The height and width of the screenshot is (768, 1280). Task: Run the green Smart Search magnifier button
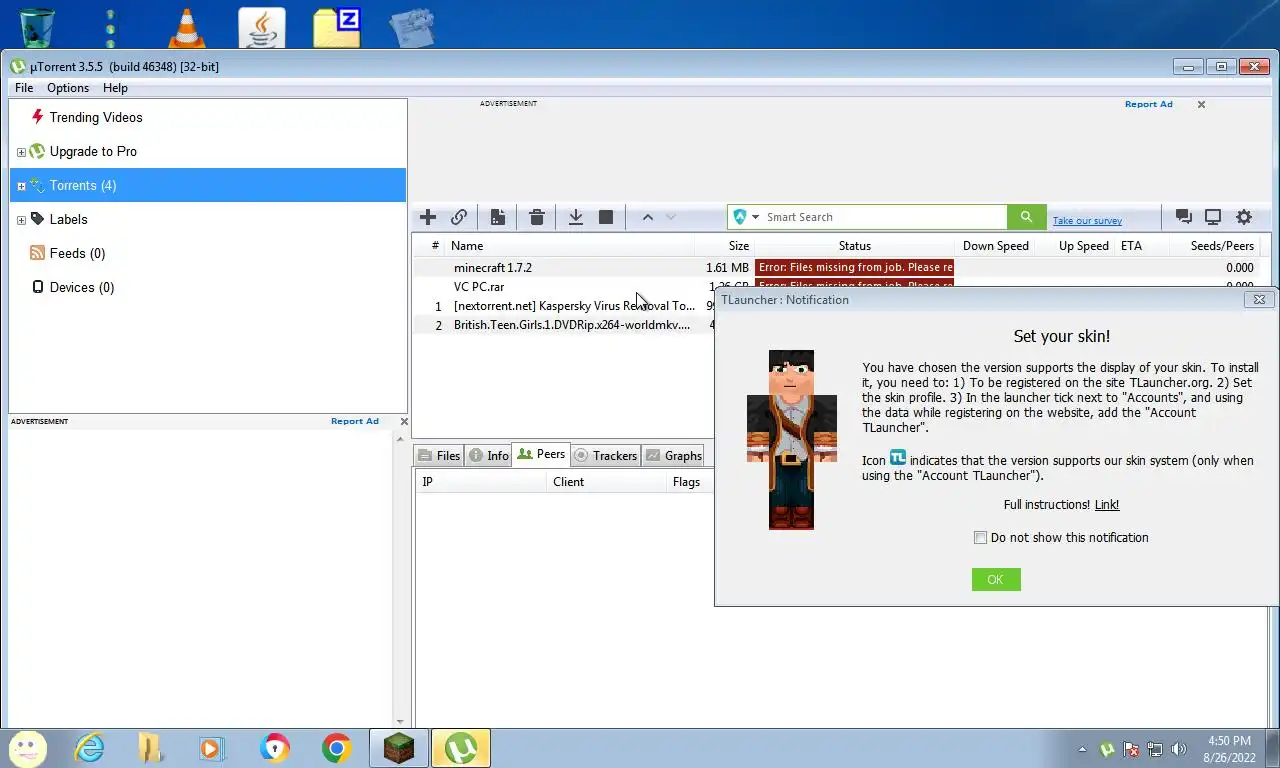[x=1026, y=217]
